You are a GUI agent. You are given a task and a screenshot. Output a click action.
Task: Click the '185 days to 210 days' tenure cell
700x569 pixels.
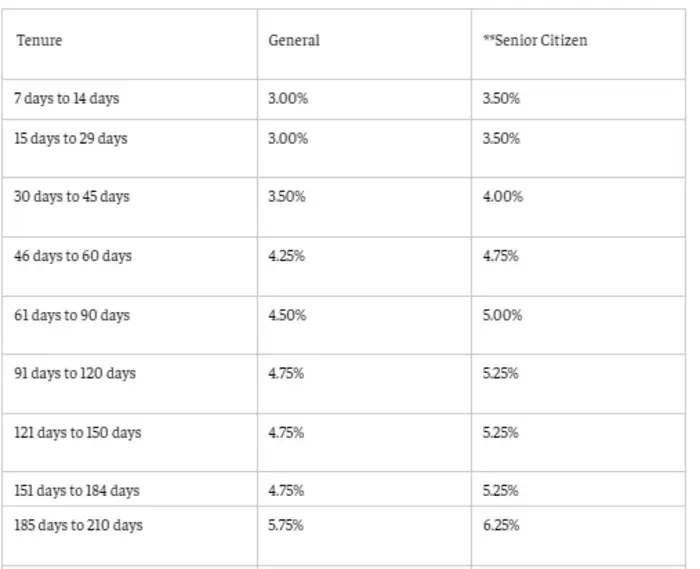point(77,526)
